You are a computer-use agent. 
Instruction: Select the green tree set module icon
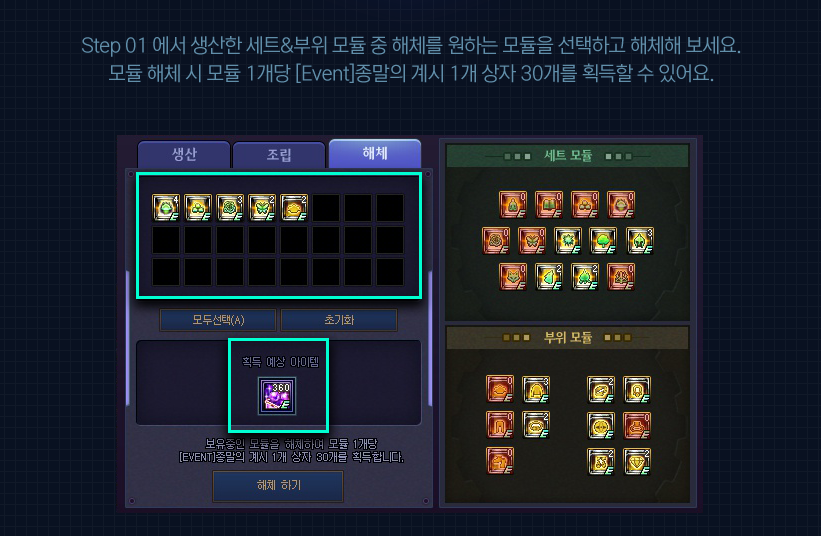click(603, 240)
